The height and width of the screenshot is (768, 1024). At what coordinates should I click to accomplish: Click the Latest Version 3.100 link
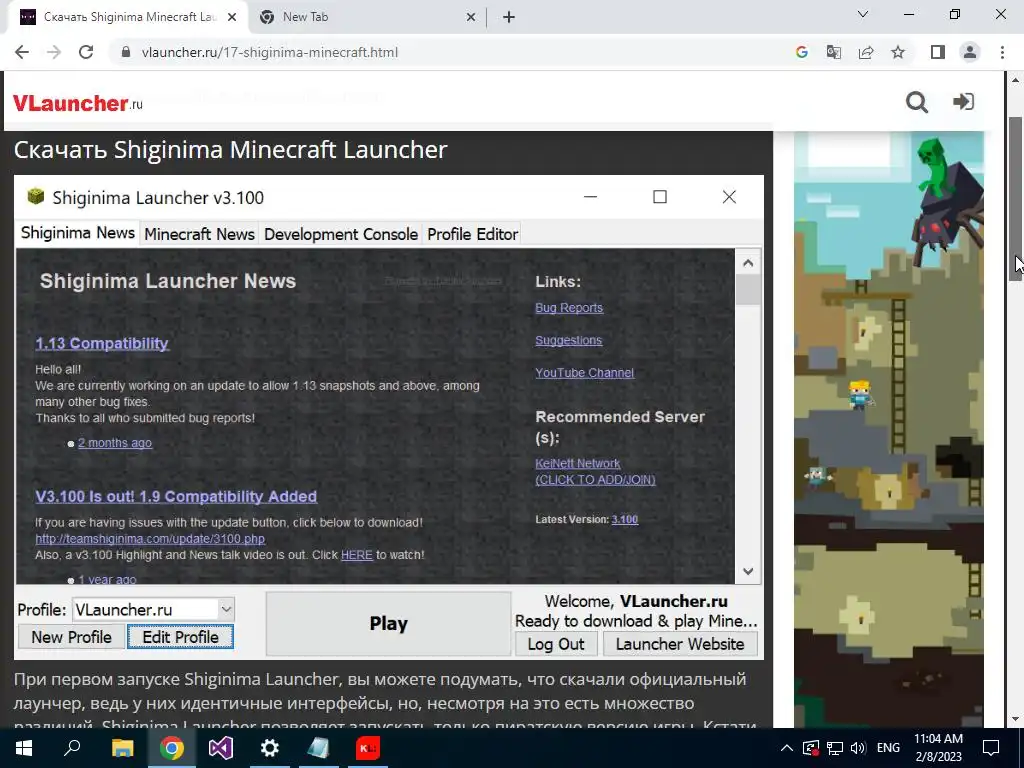click(624, 519)
